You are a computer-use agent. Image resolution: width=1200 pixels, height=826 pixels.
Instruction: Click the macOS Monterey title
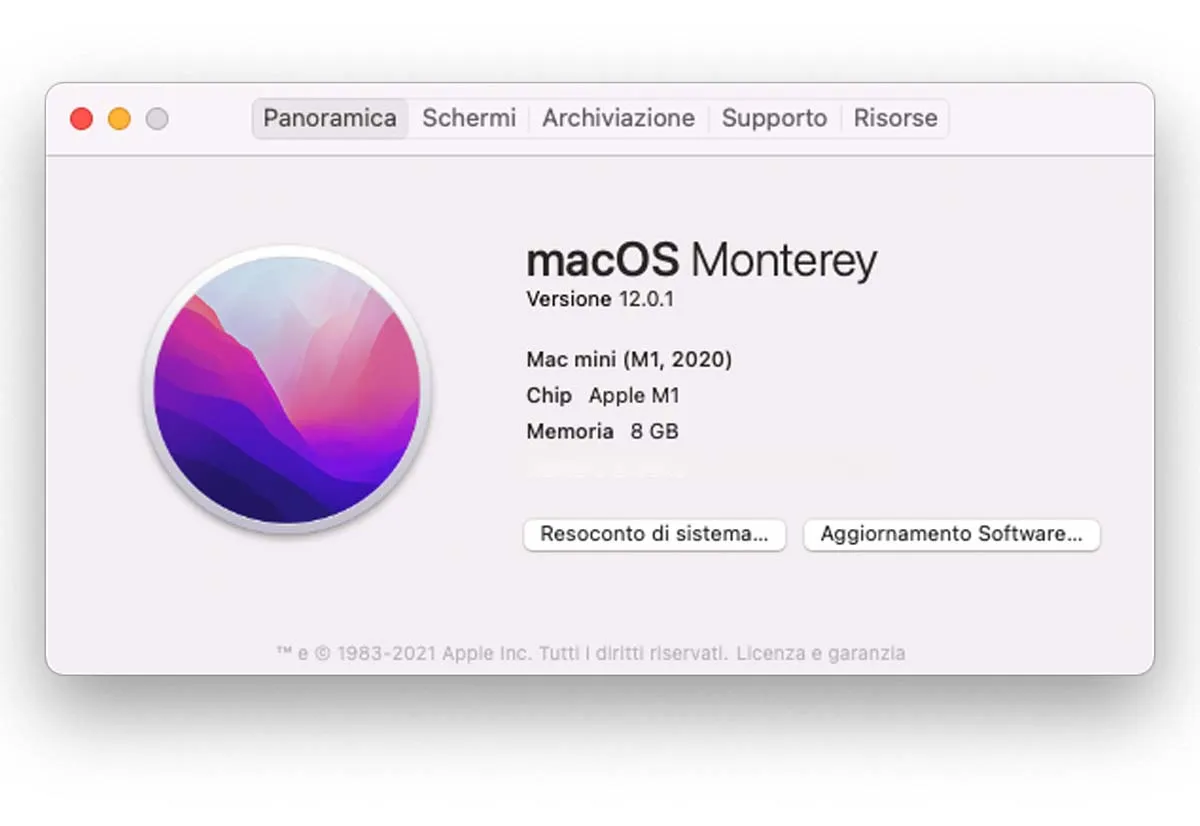(x=702, y=260)
